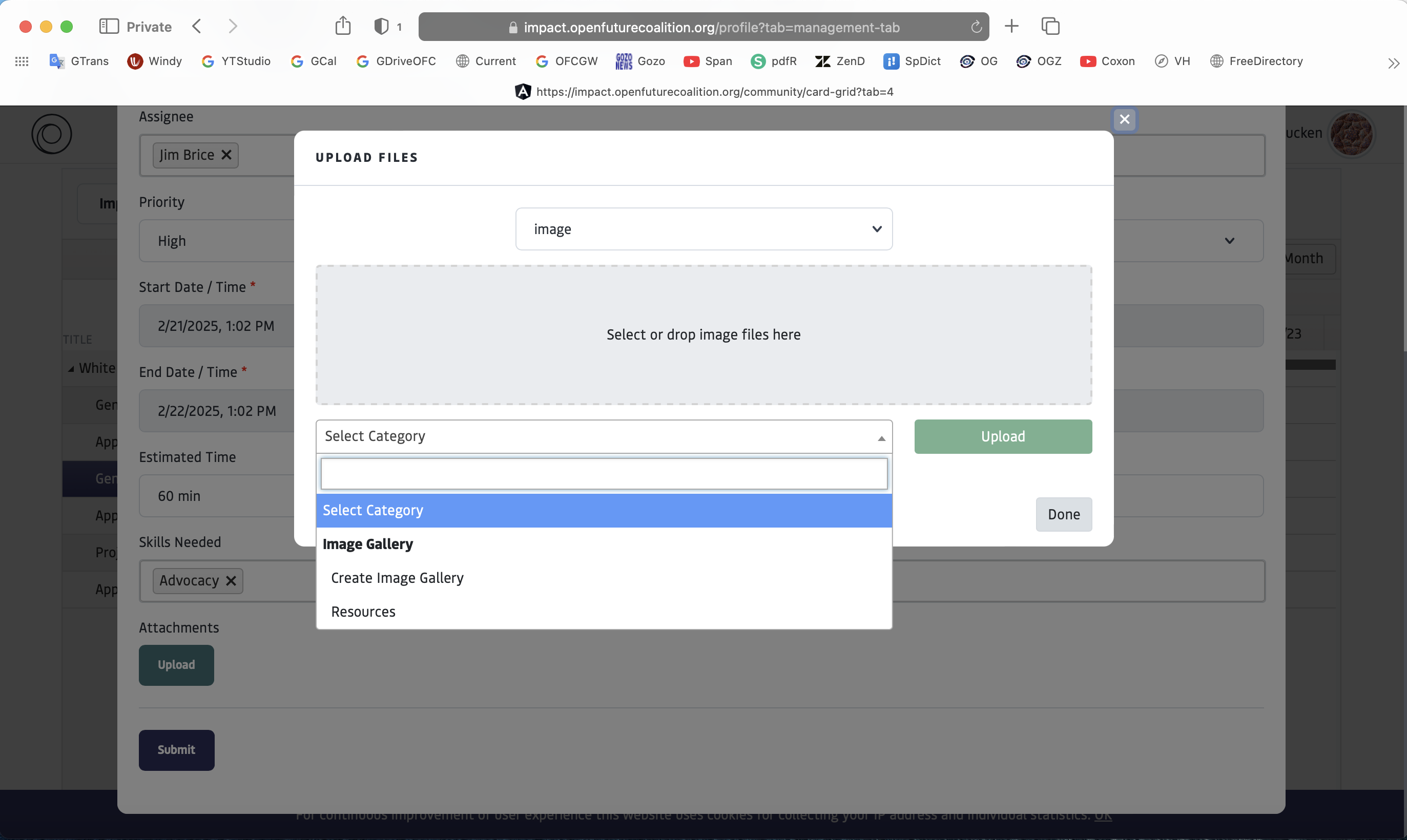The width and height of the screenshot is (1407, 840).
Task: Click the image file drop zone
Action: pos(703,334)
